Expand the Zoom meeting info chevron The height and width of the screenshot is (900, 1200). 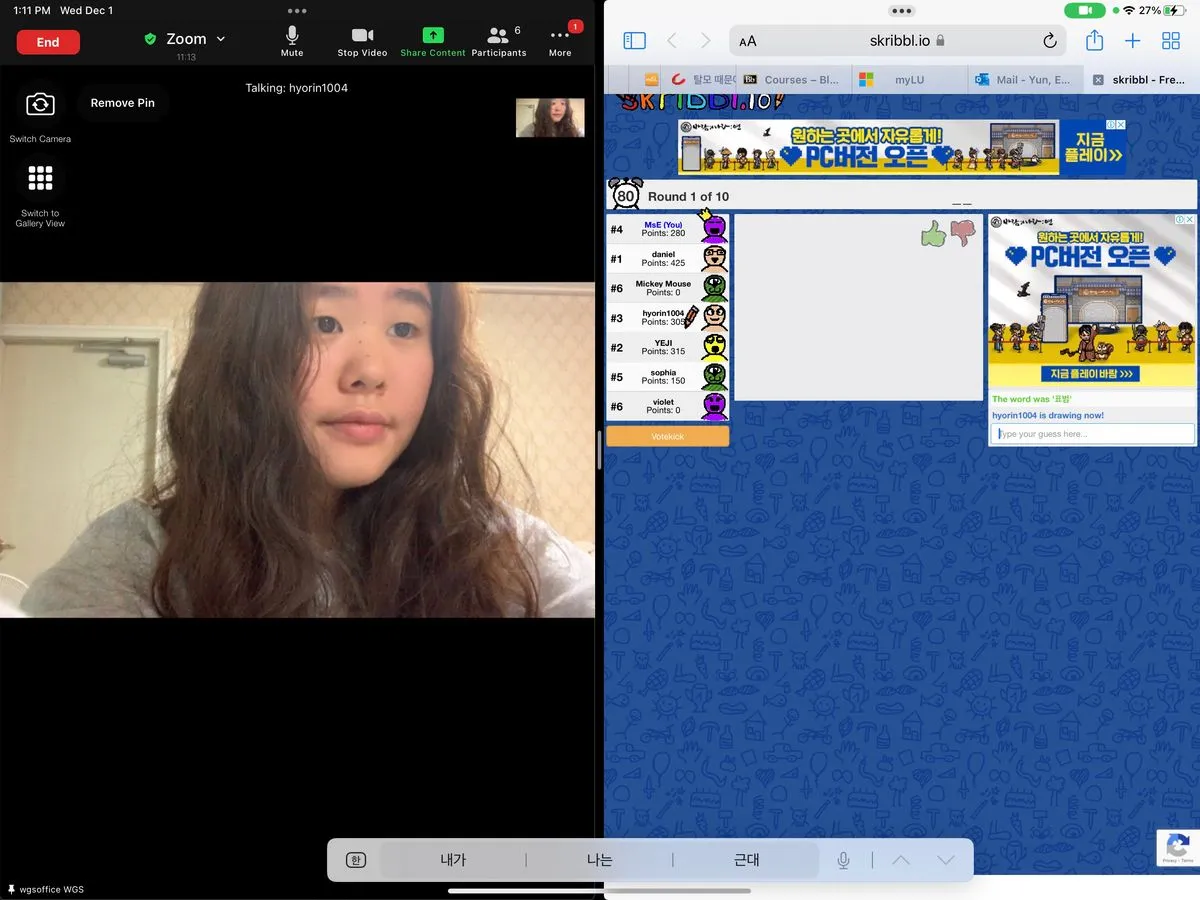click(x=221, y=39)
